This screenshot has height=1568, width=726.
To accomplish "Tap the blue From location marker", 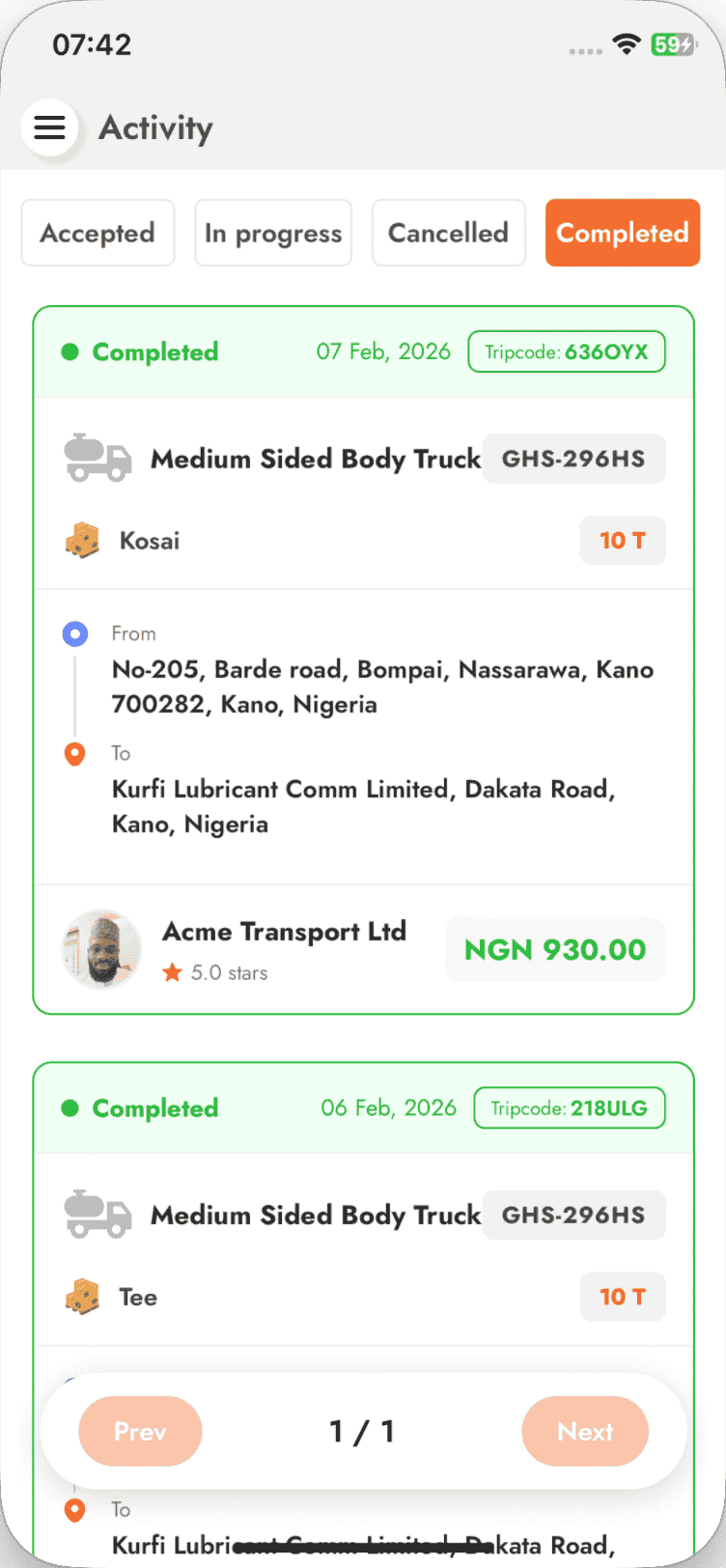I will click(x=74, y=634).
